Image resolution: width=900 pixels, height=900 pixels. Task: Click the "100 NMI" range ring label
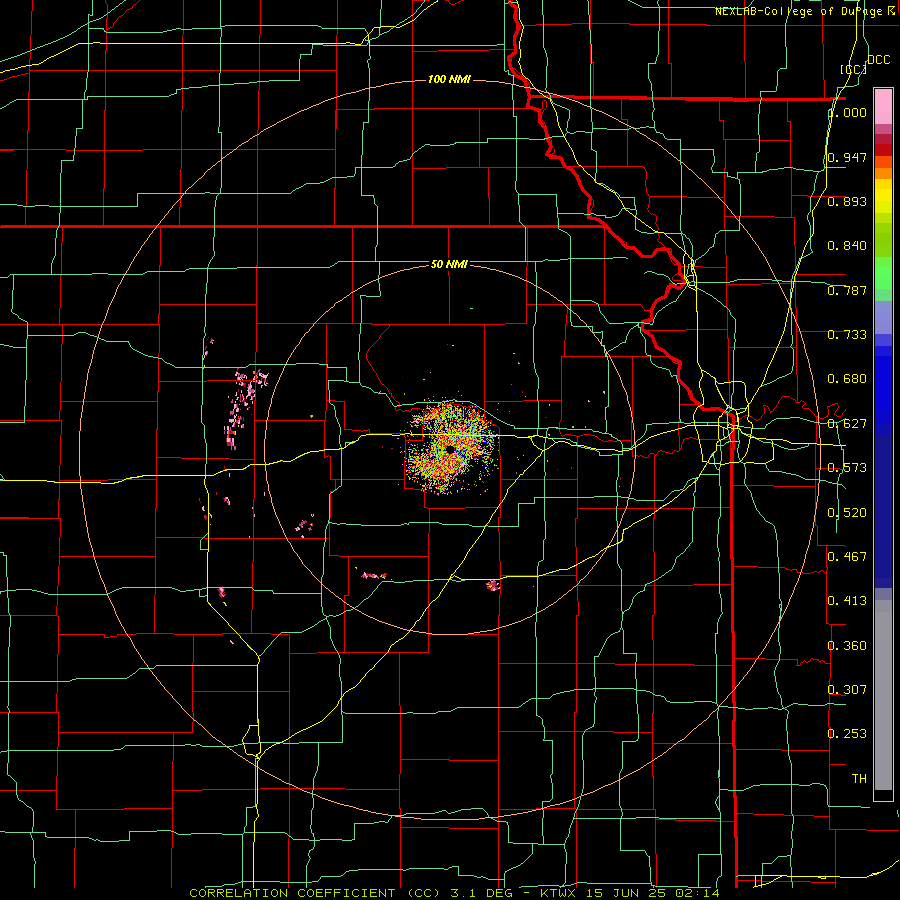(449, 79)
